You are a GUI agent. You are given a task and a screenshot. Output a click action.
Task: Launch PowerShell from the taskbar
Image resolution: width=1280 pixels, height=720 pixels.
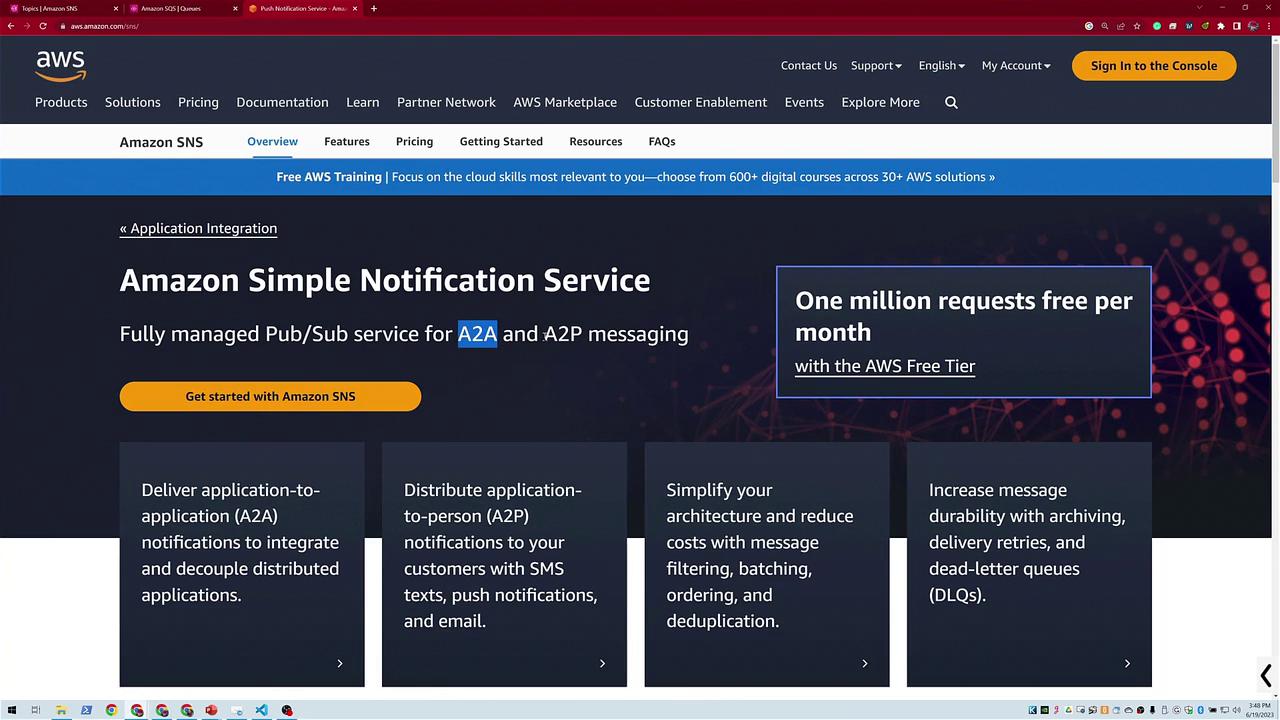click(86, 710)
